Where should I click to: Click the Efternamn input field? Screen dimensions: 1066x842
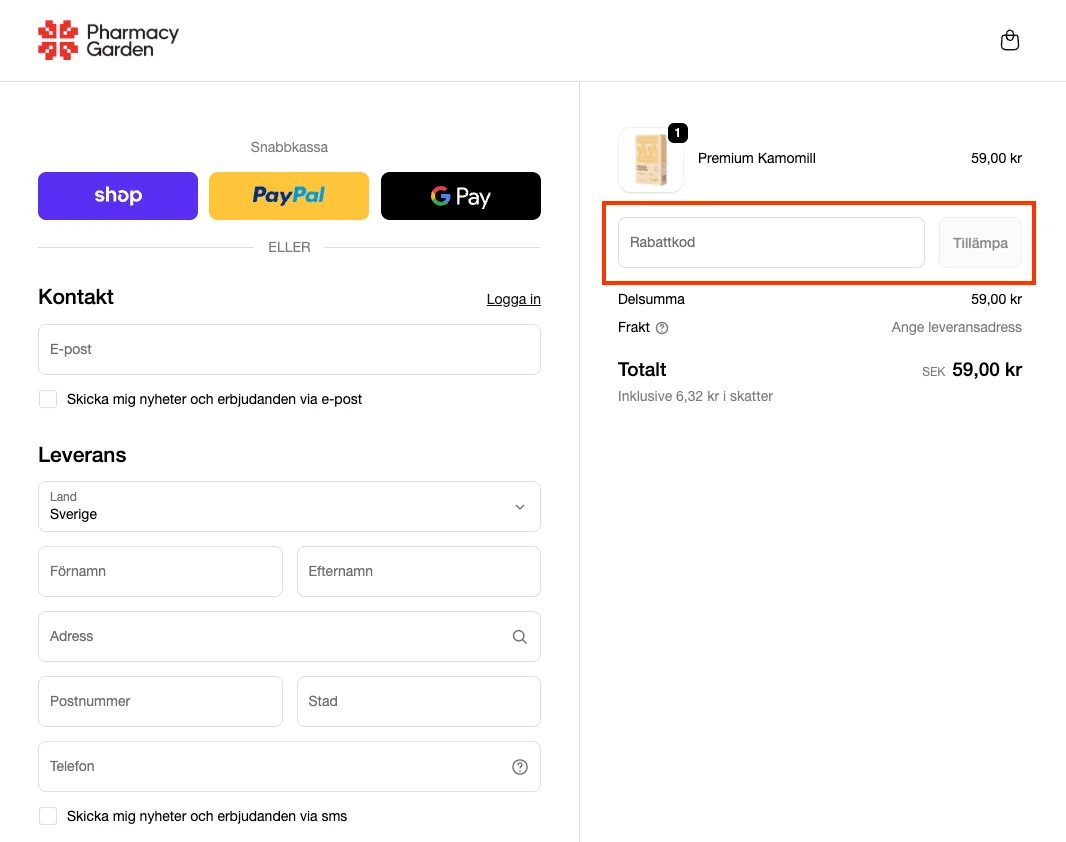418,572
